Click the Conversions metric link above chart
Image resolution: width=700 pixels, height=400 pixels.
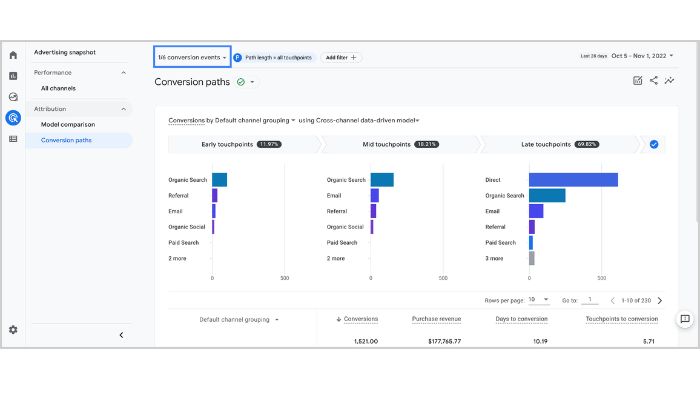coord(186,121)
